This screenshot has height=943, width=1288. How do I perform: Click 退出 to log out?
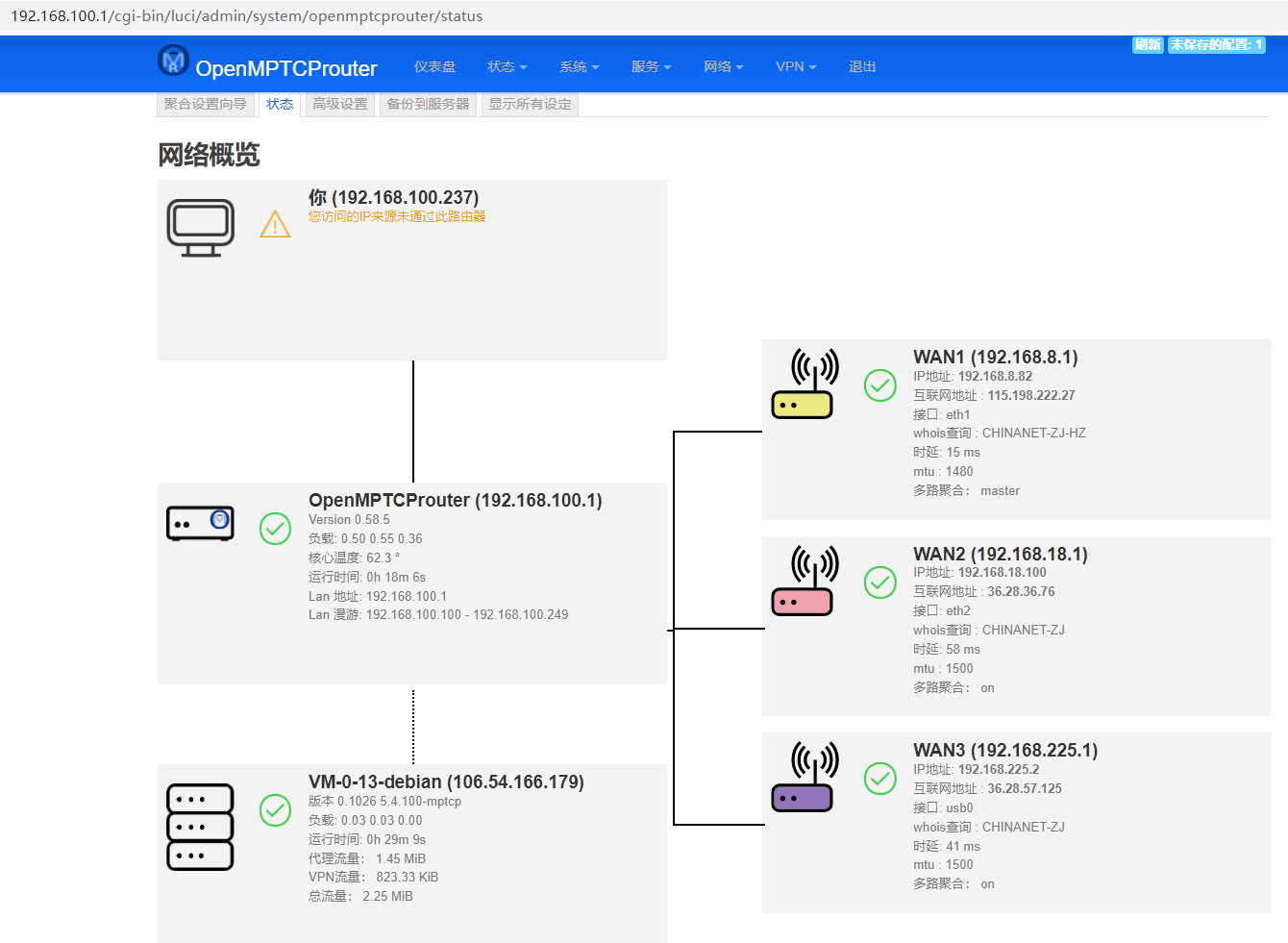862,66
